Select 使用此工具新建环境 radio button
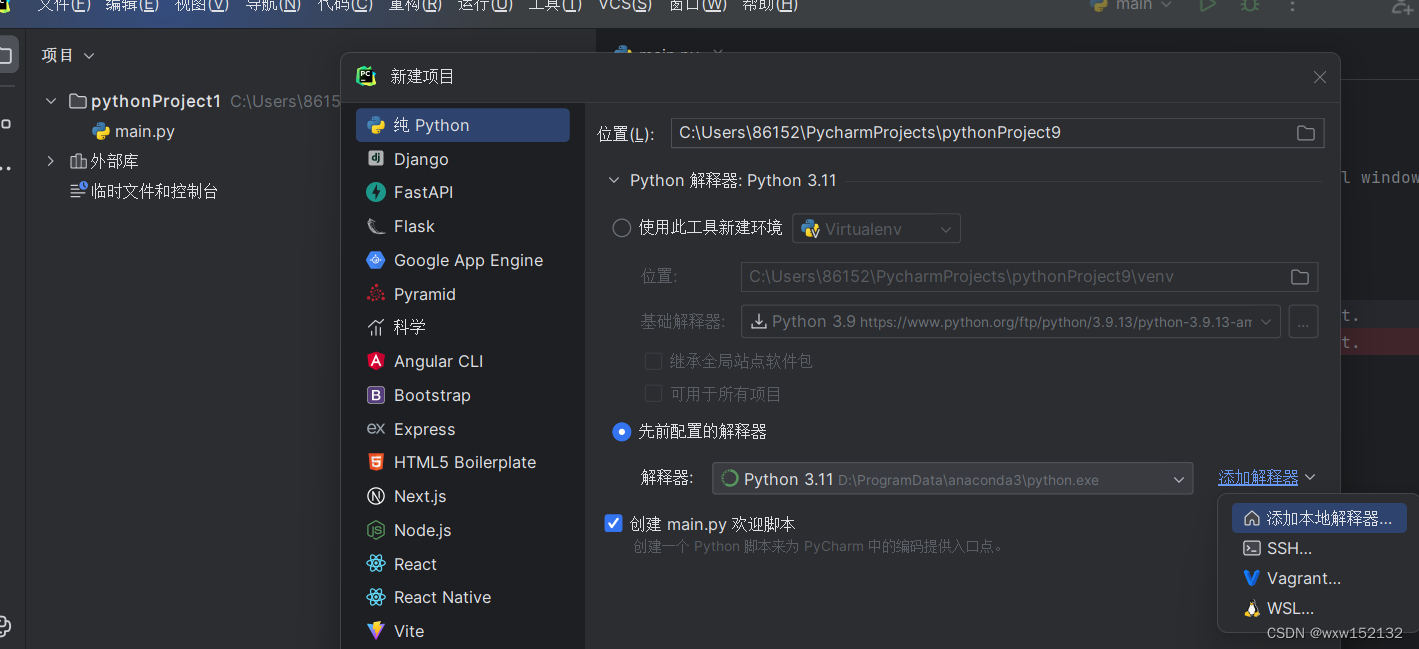The height and width of the screenshot is (649, 1419). [621, 228]
